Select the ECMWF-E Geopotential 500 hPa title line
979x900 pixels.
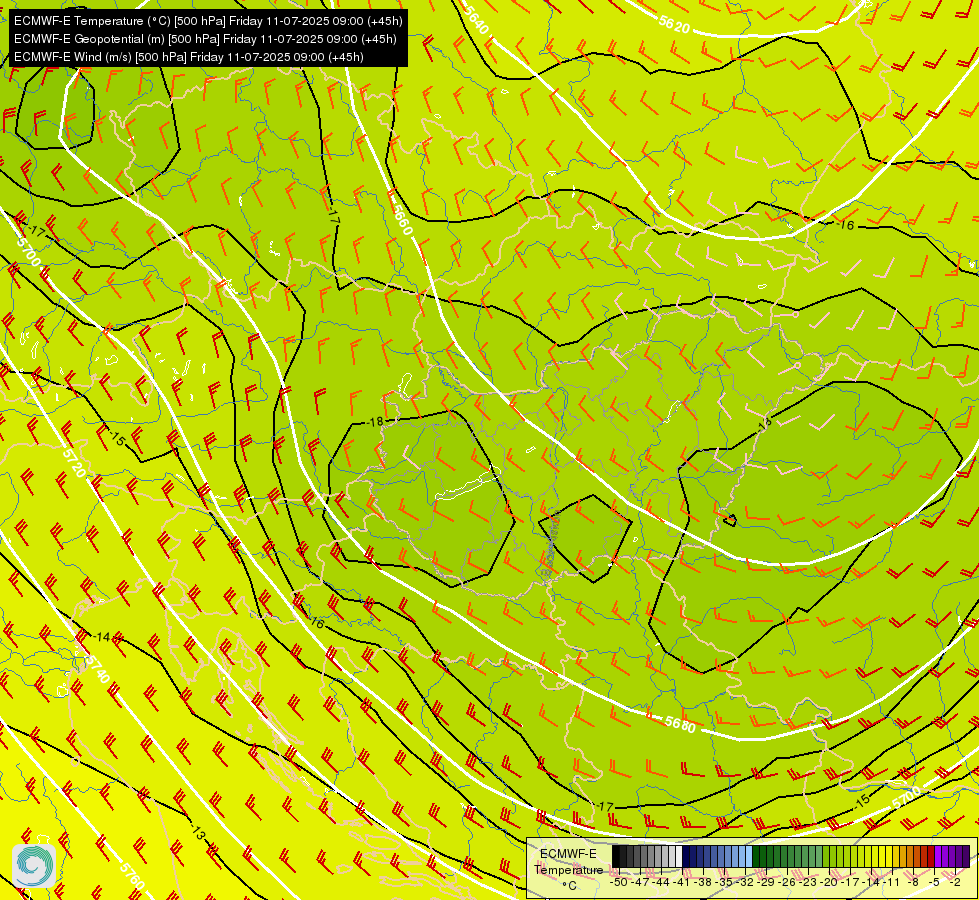click(205, 39)
